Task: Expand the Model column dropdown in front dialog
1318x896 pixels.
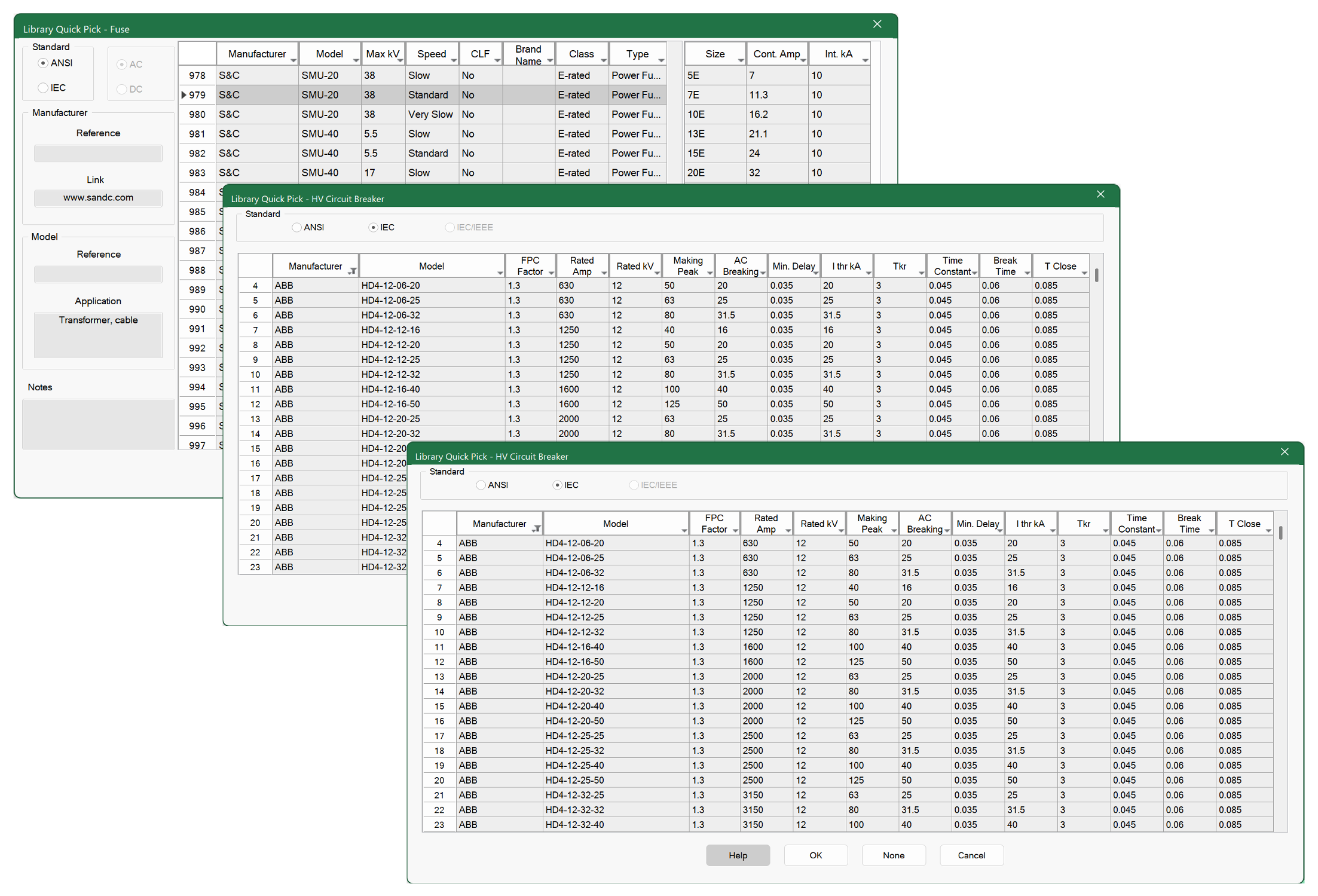Action: [x=684, y=530]
